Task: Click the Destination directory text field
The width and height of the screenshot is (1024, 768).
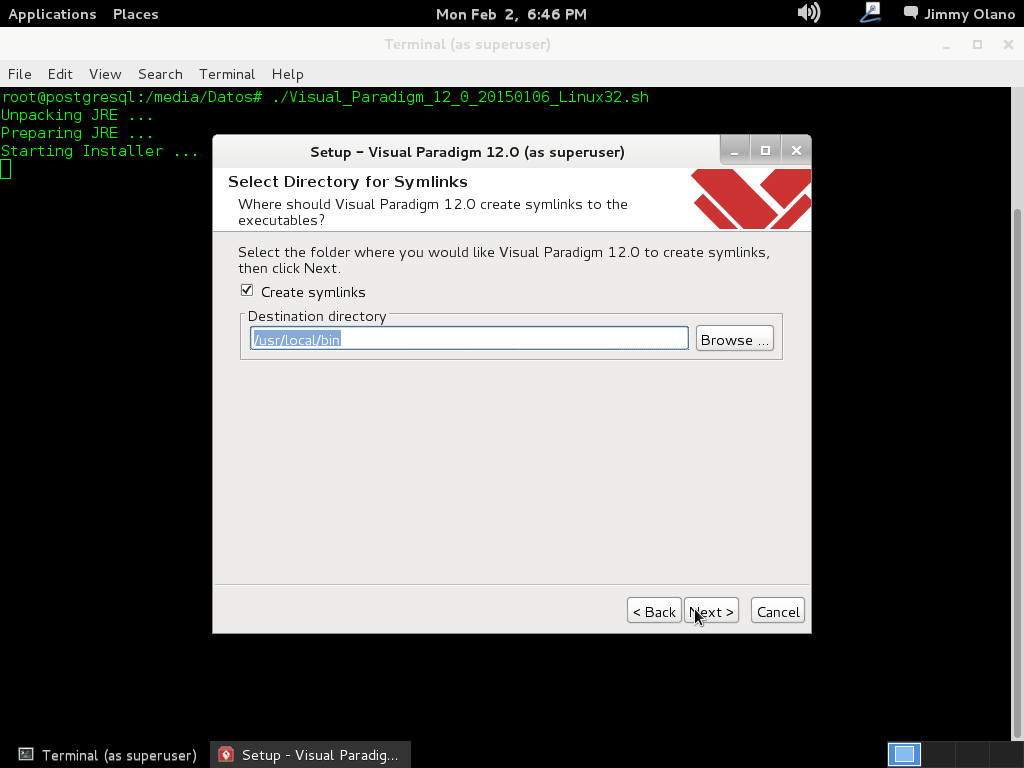Action: point(468,340)
